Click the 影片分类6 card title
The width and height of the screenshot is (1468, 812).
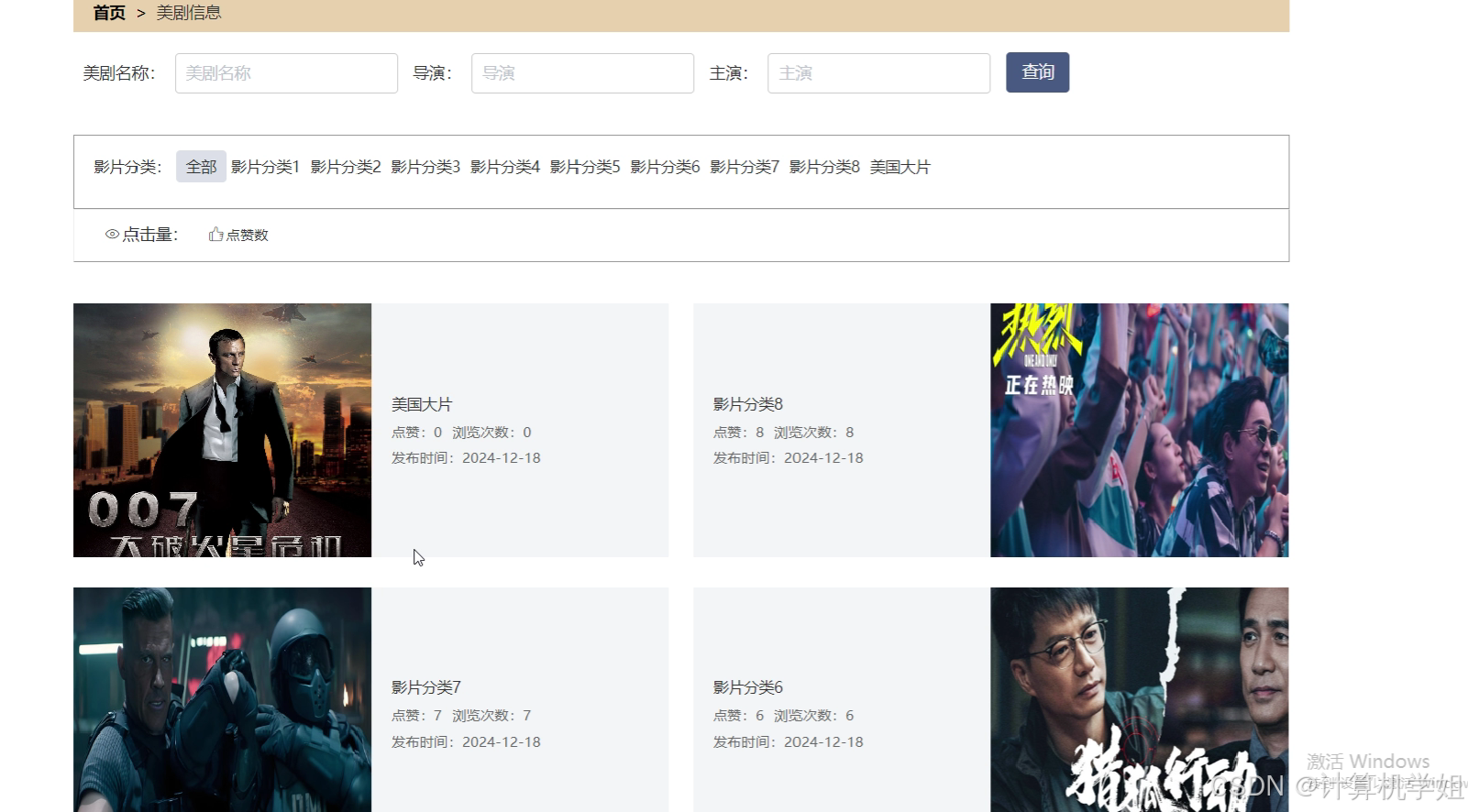click(748, 687)
